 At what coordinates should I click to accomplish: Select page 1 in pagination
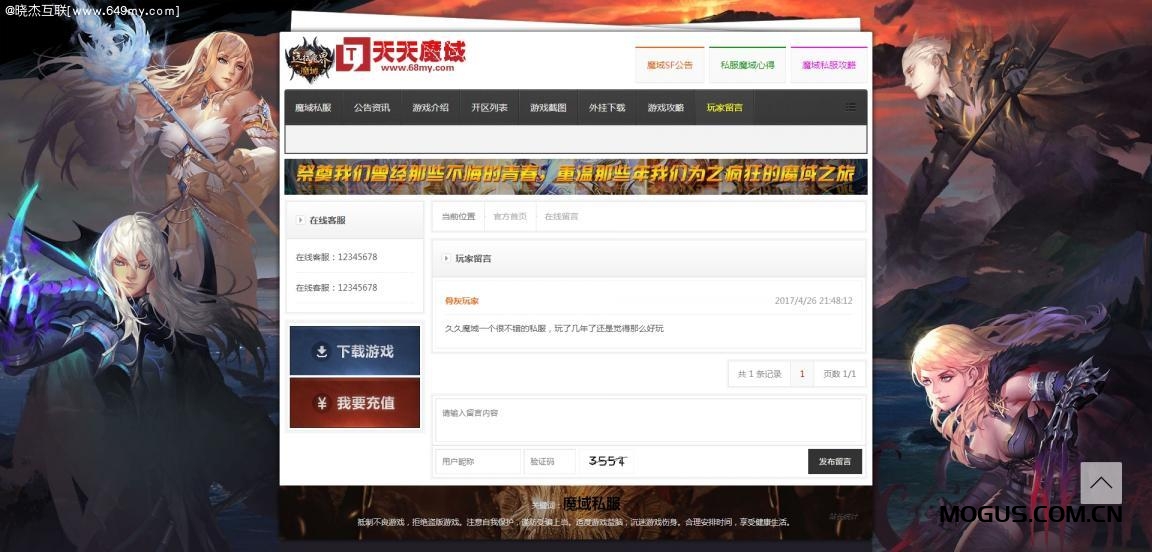coord(801,374)
